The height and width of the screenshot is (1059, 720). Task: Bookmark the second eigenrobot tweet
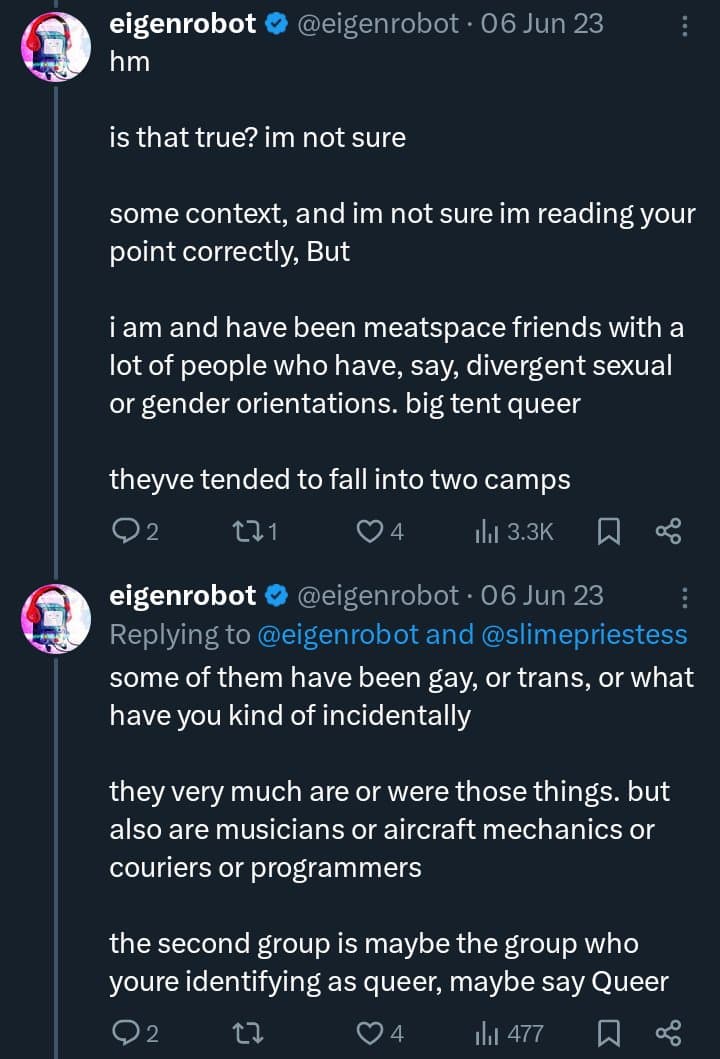click(x=608, y=1033)
